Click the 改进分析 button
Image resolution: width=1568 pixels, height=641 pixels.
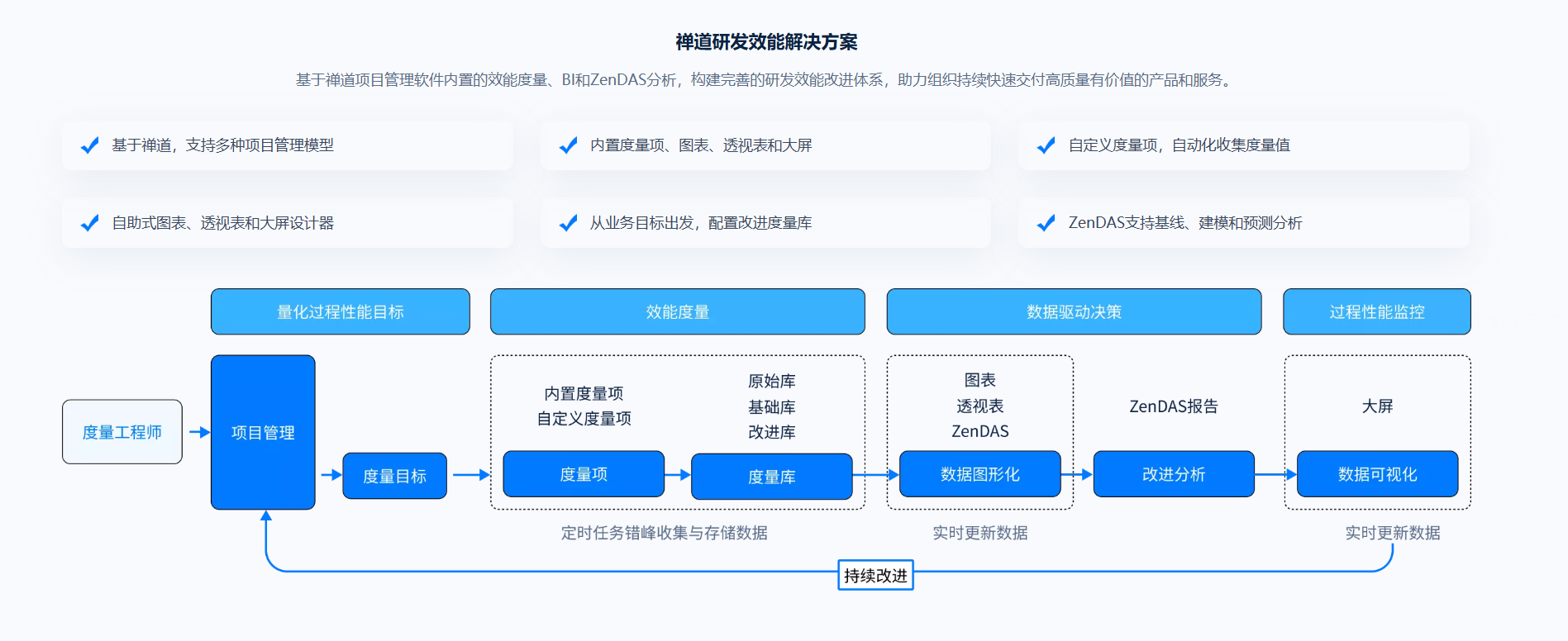click(x=1174, y=474)
